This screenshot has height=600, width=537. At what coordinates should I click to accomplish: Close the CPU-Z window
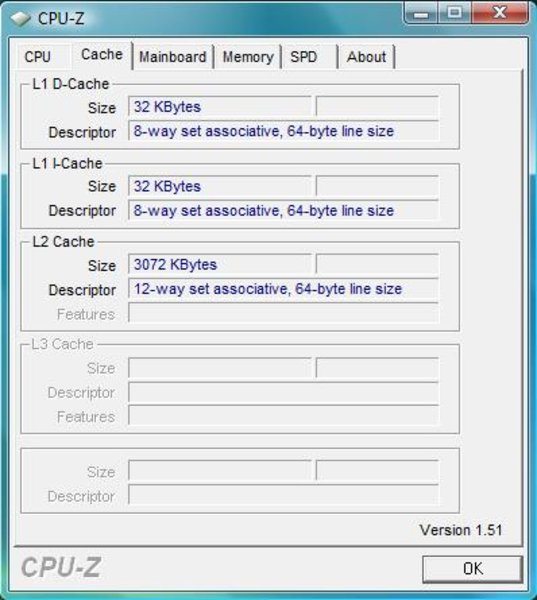(500, 13)
